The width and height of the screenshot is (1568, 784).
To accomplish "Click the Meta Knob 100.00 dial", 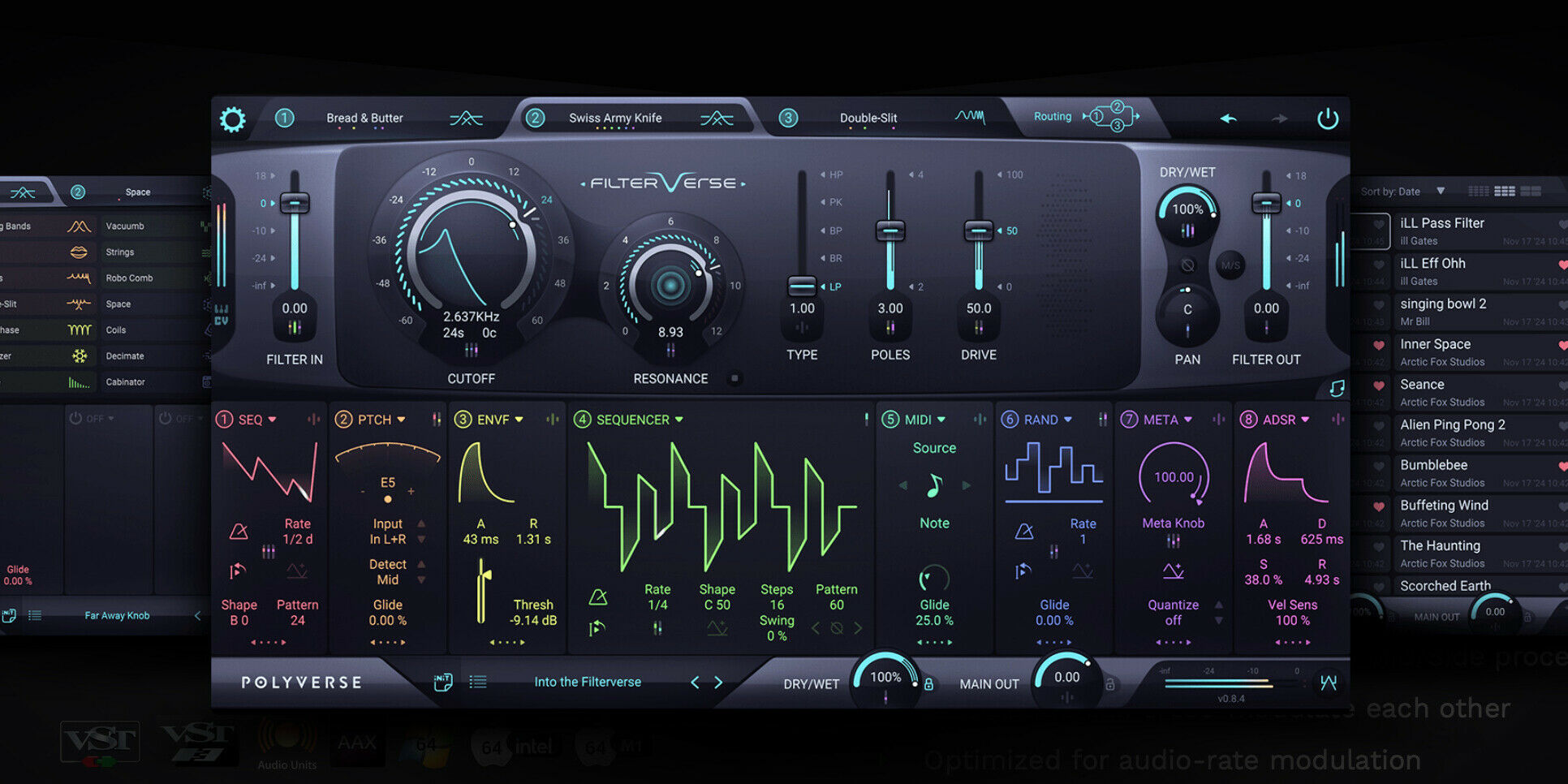I will click(x=1174, y=477).
